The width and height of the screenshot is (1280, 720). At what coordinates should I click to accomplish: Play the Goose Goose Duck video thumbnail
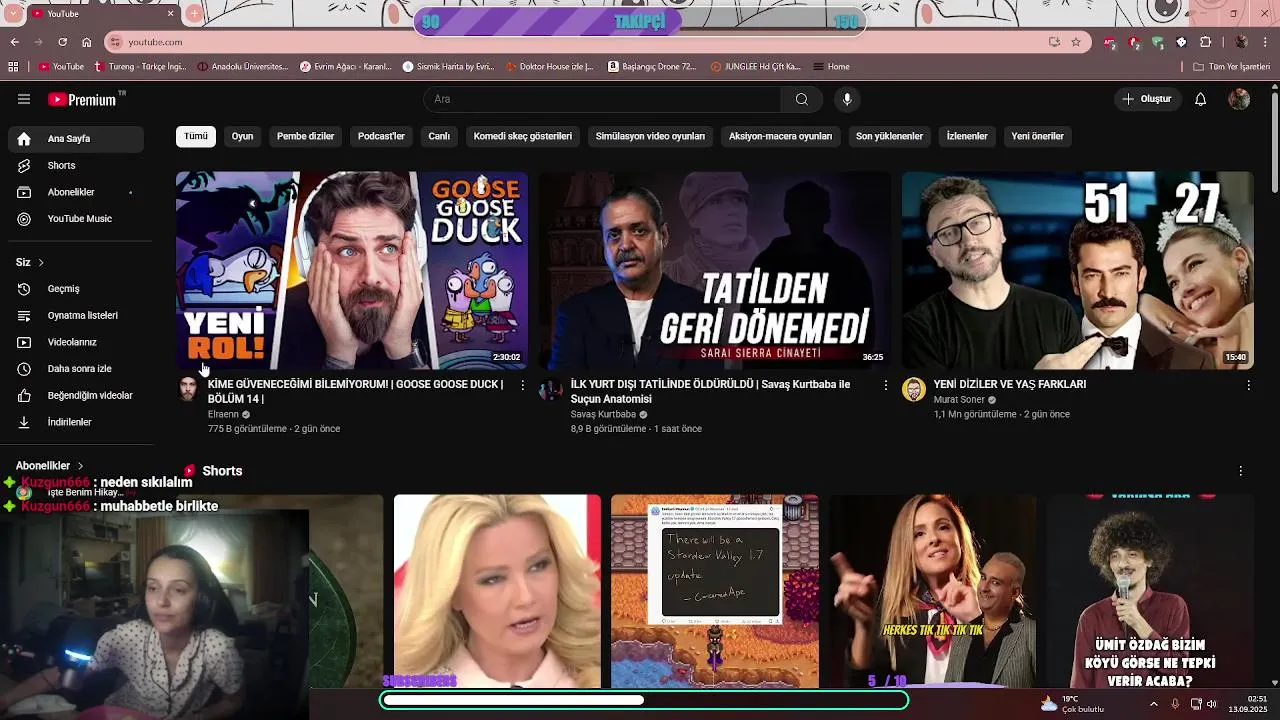tap(352, 270)
